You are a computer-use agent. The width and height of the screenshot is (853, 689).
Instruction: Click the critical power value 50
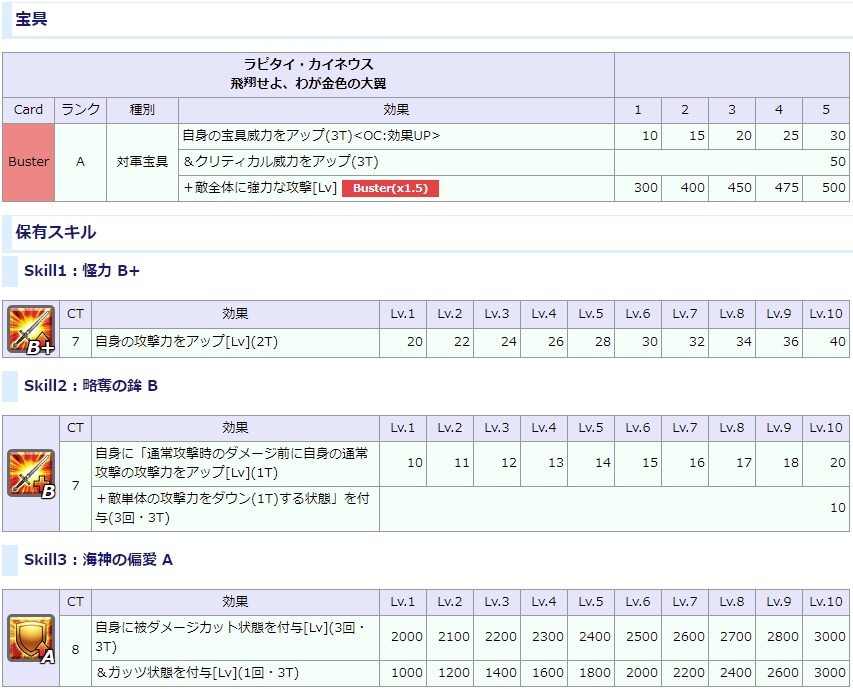tap(732, 162)
